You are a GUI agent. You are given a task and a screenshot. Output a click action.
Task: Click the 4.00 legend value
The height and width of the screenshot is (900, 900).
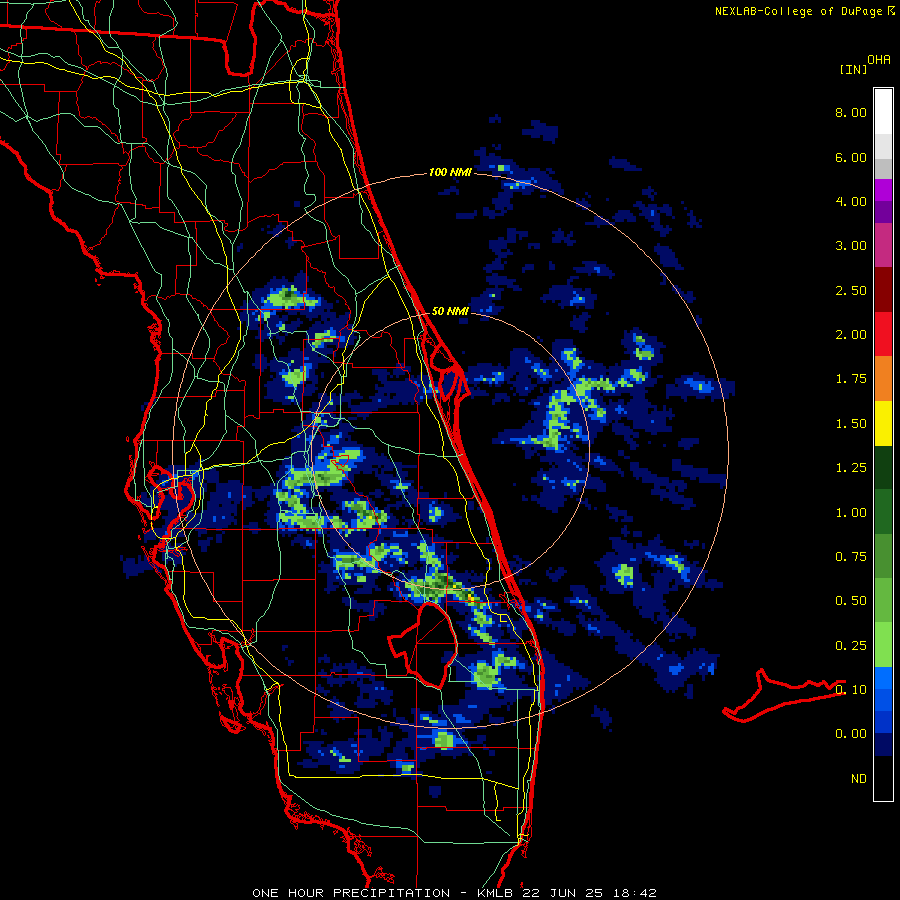click(x=851, y=201)
